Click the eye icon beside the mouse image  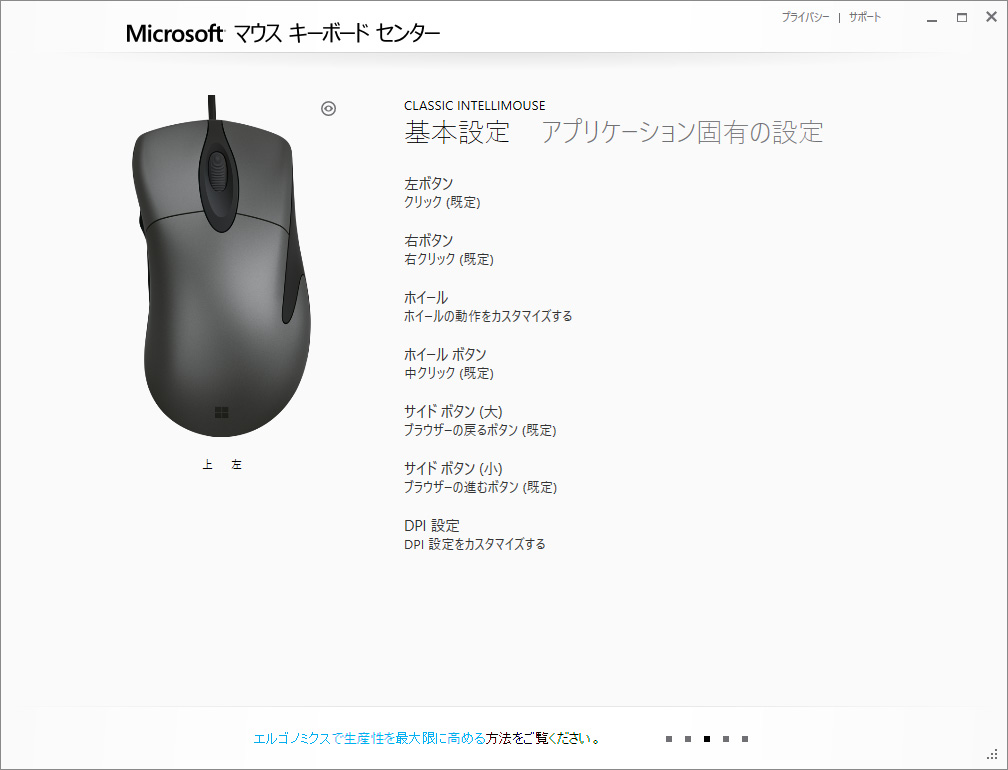click(x=328, y=109)
